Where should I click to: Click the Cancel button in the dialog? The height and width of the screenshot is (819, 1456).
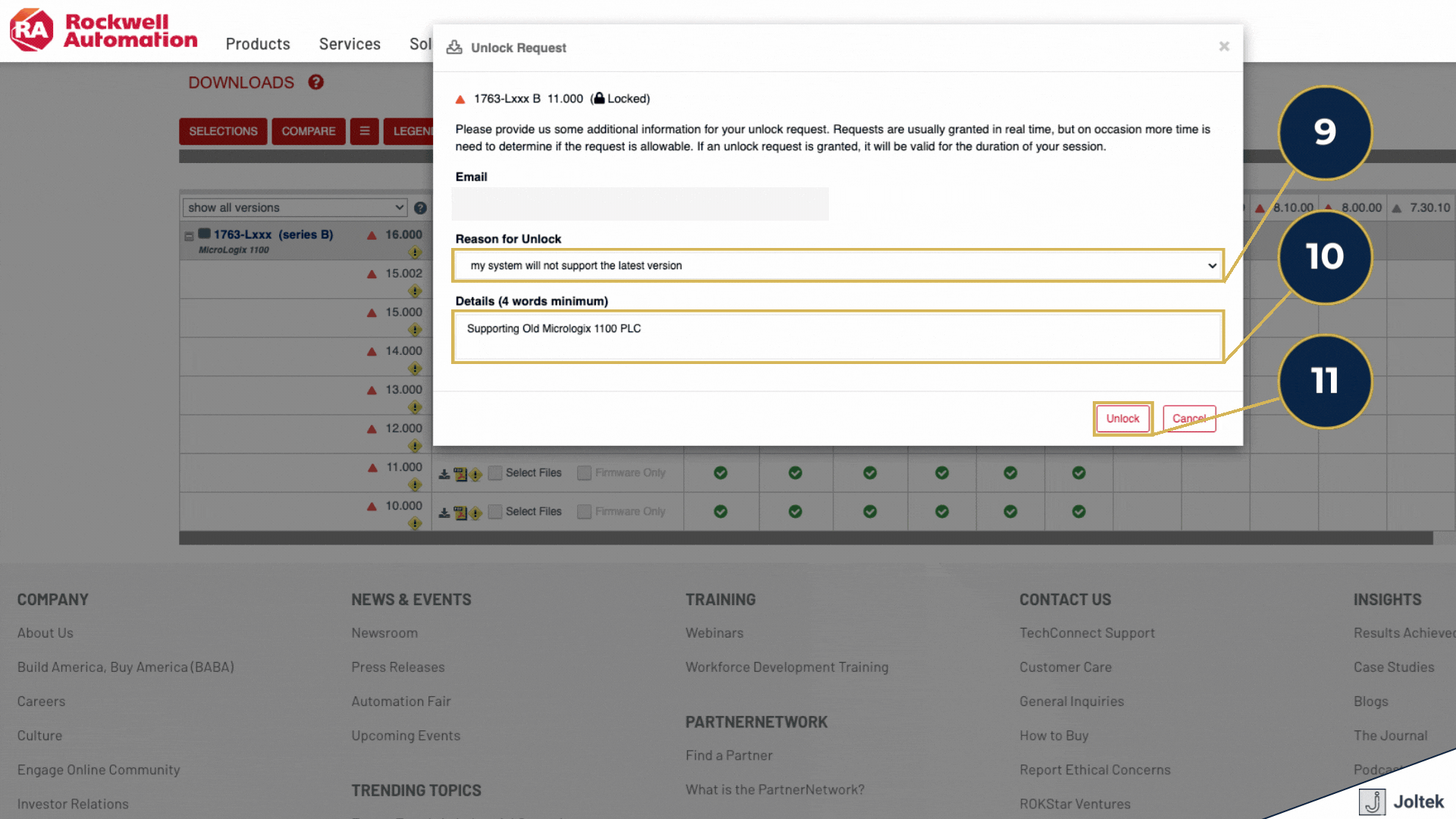[1188, 419]
